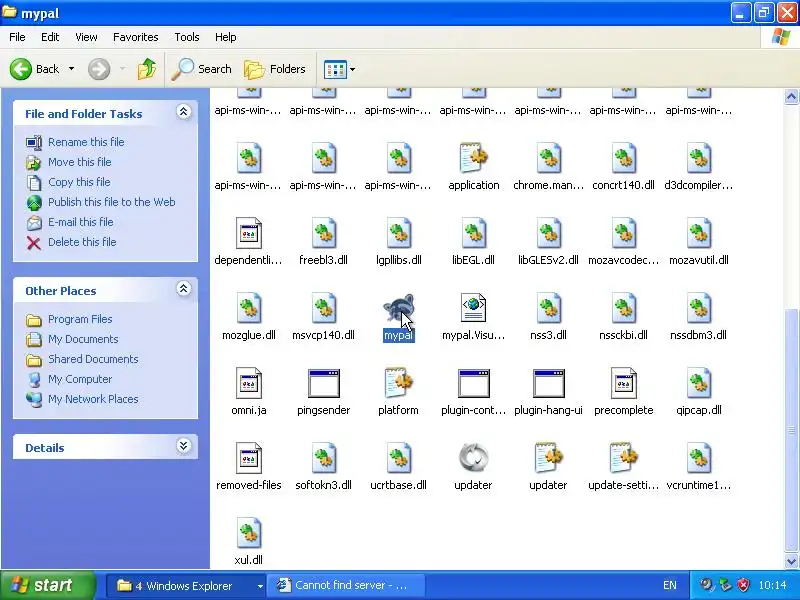Select chrome.man... file icon

(x=548, y=158)
